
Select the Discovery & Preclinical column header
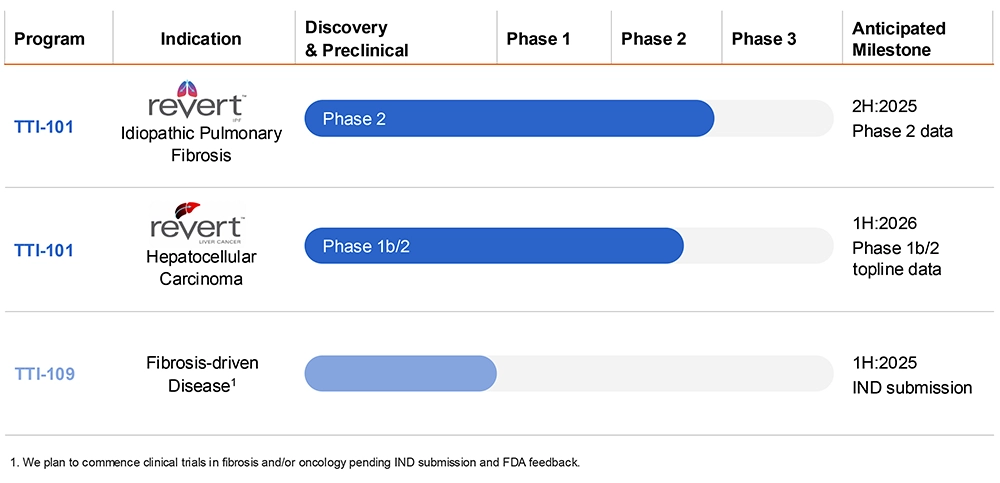point(357,39)
